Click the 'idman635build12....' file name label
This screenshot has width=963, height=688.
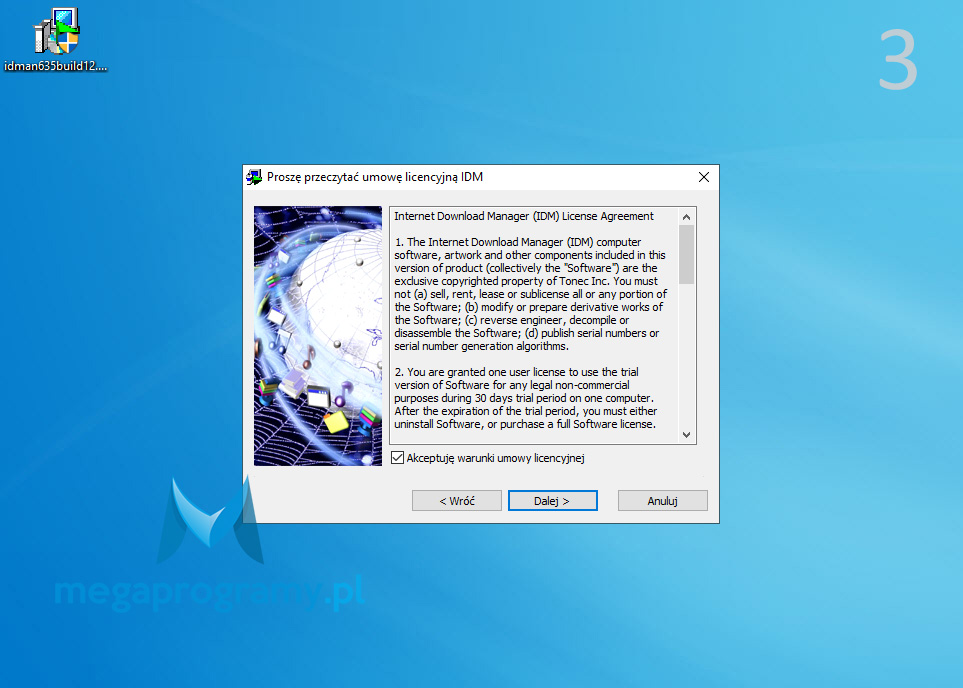(x=56, y=66)
